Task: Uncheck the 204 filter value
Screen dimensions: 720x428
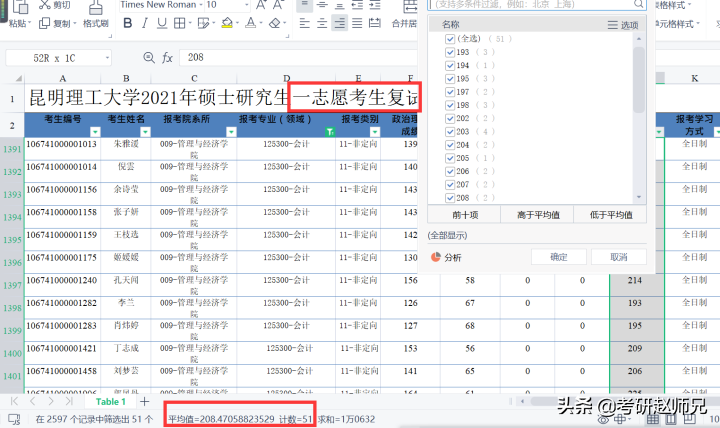Action: pyautogui.click(x=450, y=145)
